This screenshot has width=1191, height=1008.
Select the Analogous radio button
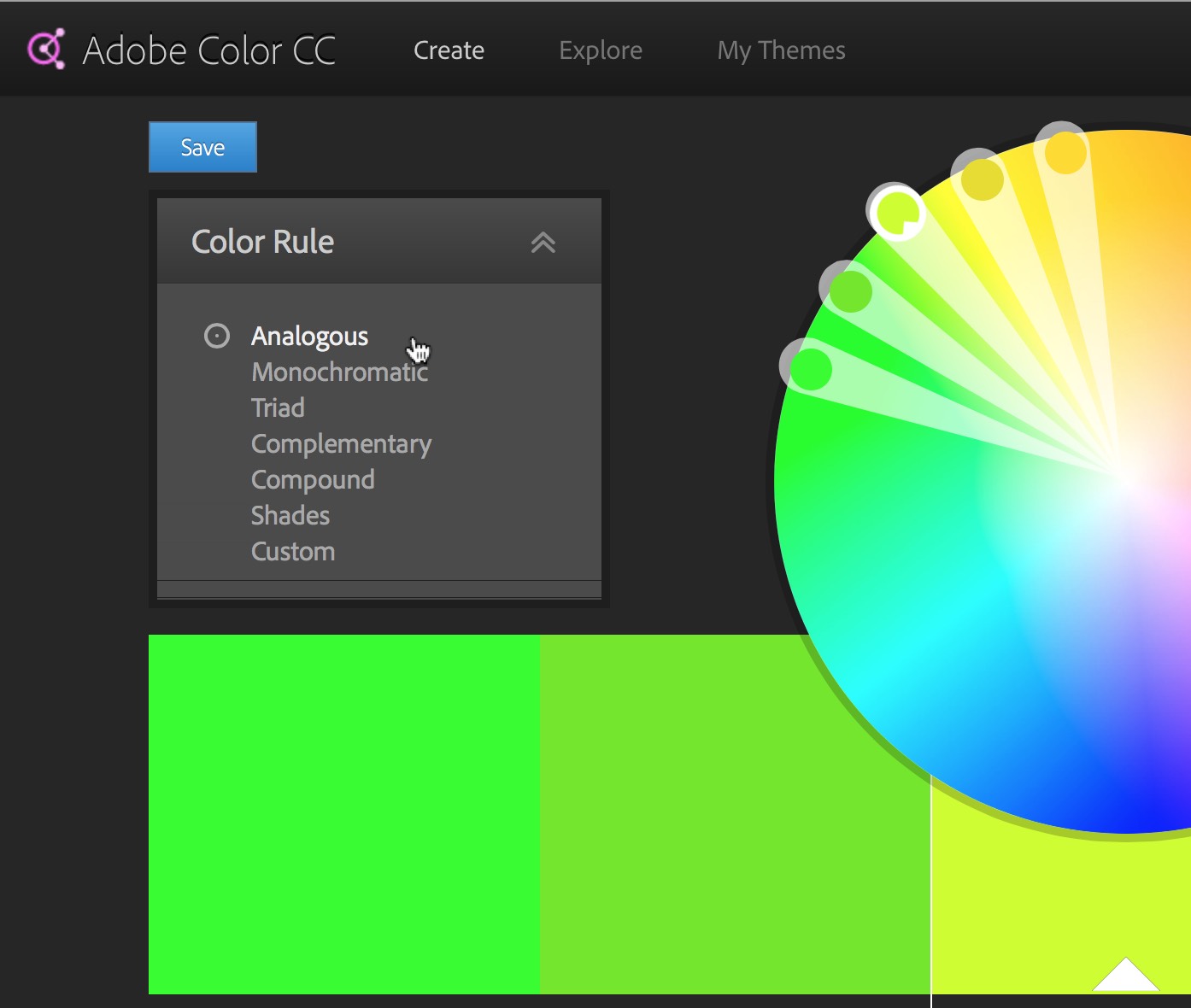[x=217, y=336]
